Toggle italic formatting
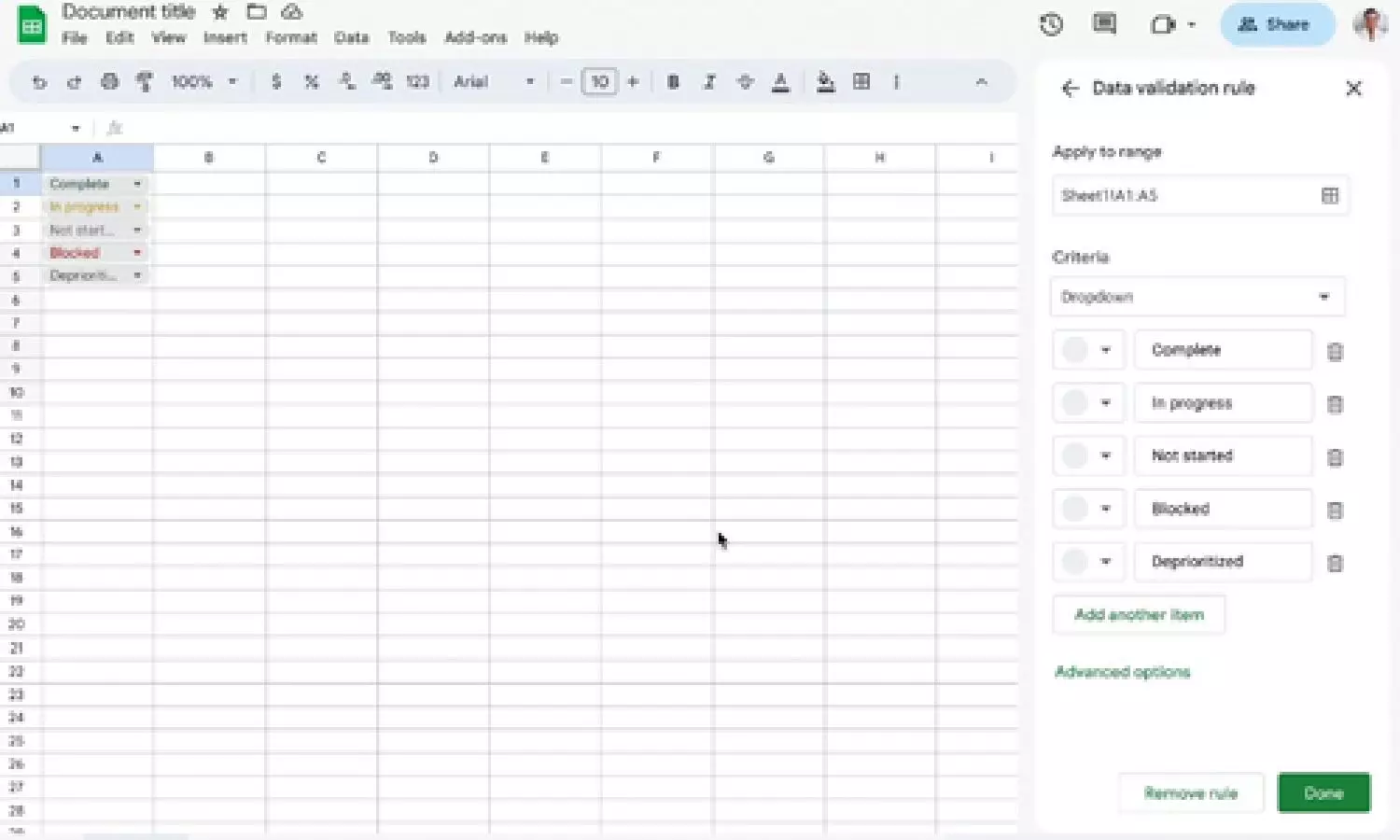 click(x=709, y=82)
